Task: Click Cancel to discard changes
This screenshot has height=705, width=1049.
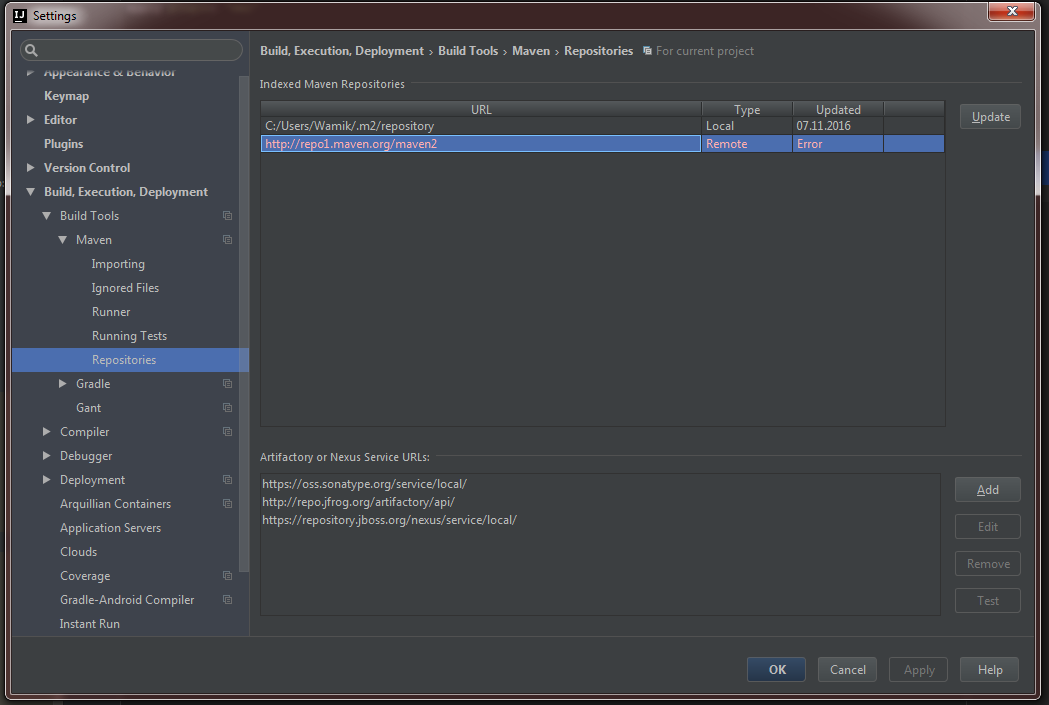Action: pyautogui.click(x=848, y=670)
